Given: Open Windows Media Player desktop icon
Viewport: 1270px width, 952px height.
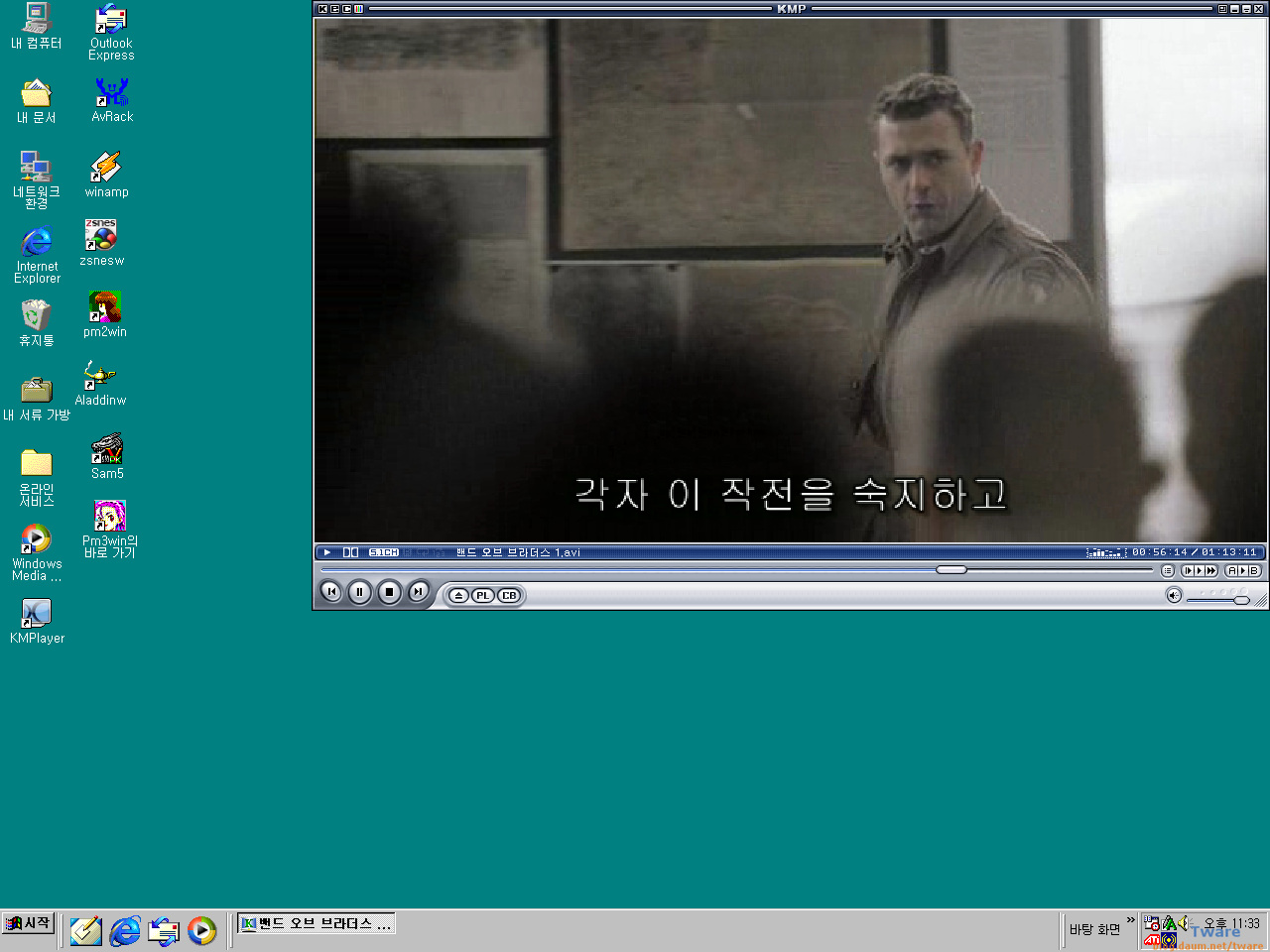Looking at the screenshot, I should click(37, 553).
